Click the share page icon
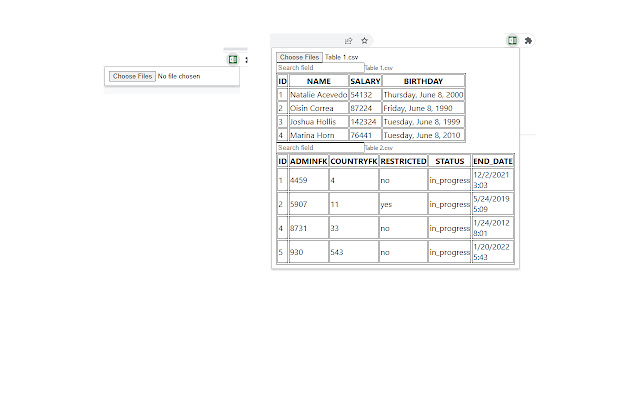 tap(348, 40)
